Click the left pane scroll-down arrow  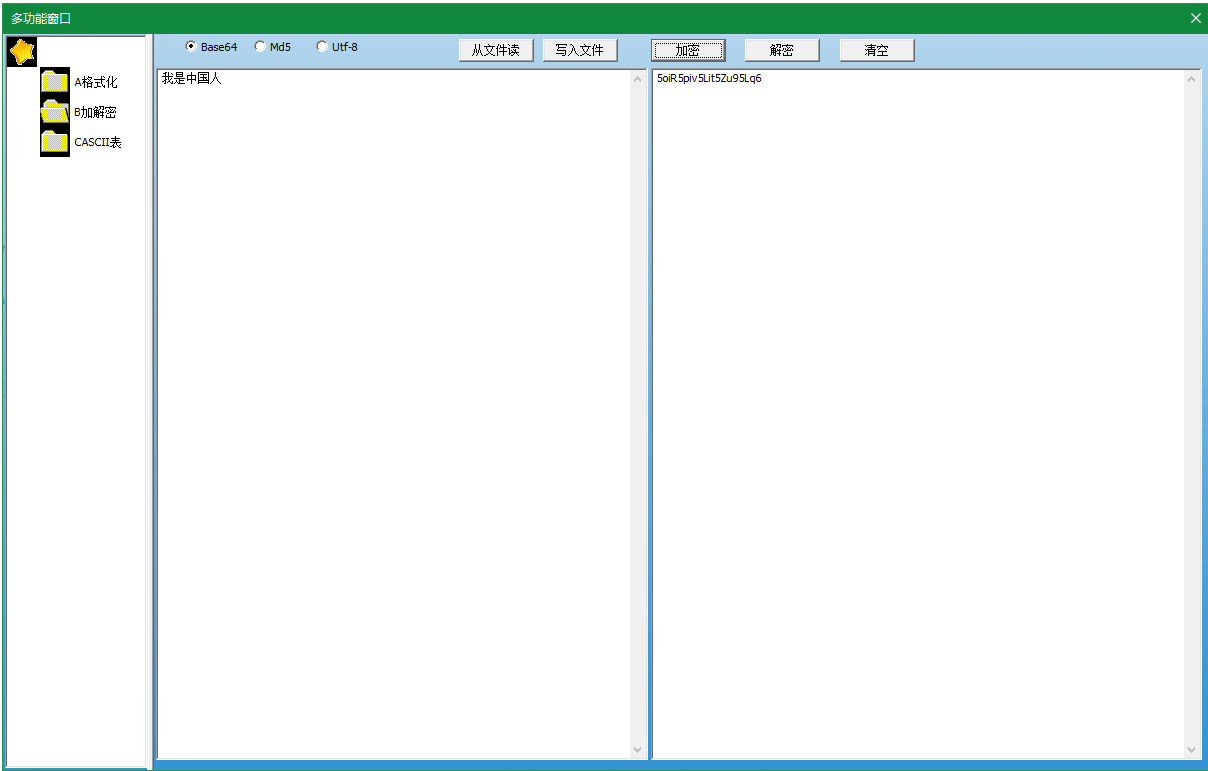point(639,749)
